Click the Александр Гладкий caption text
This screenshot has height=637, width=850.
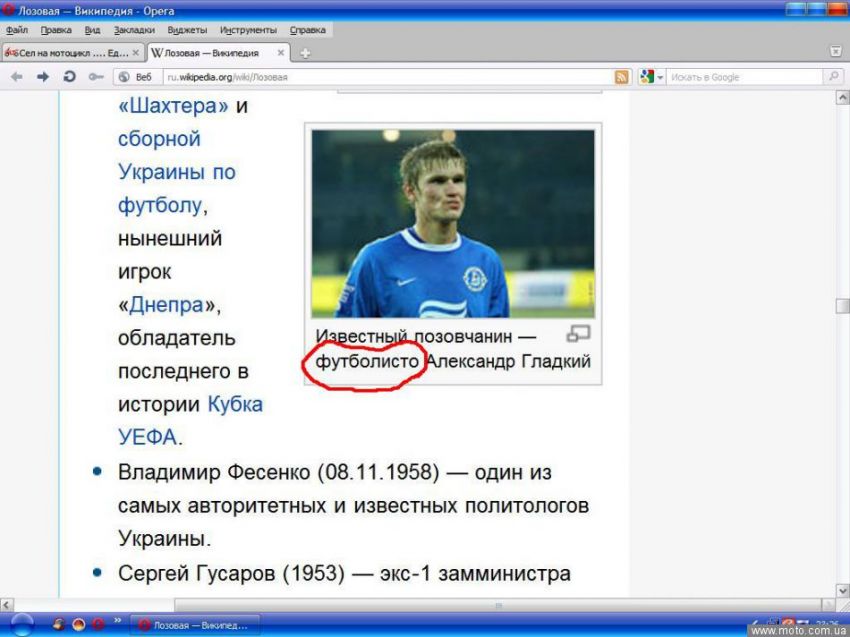pyautogui.click(x=508, y=361)
